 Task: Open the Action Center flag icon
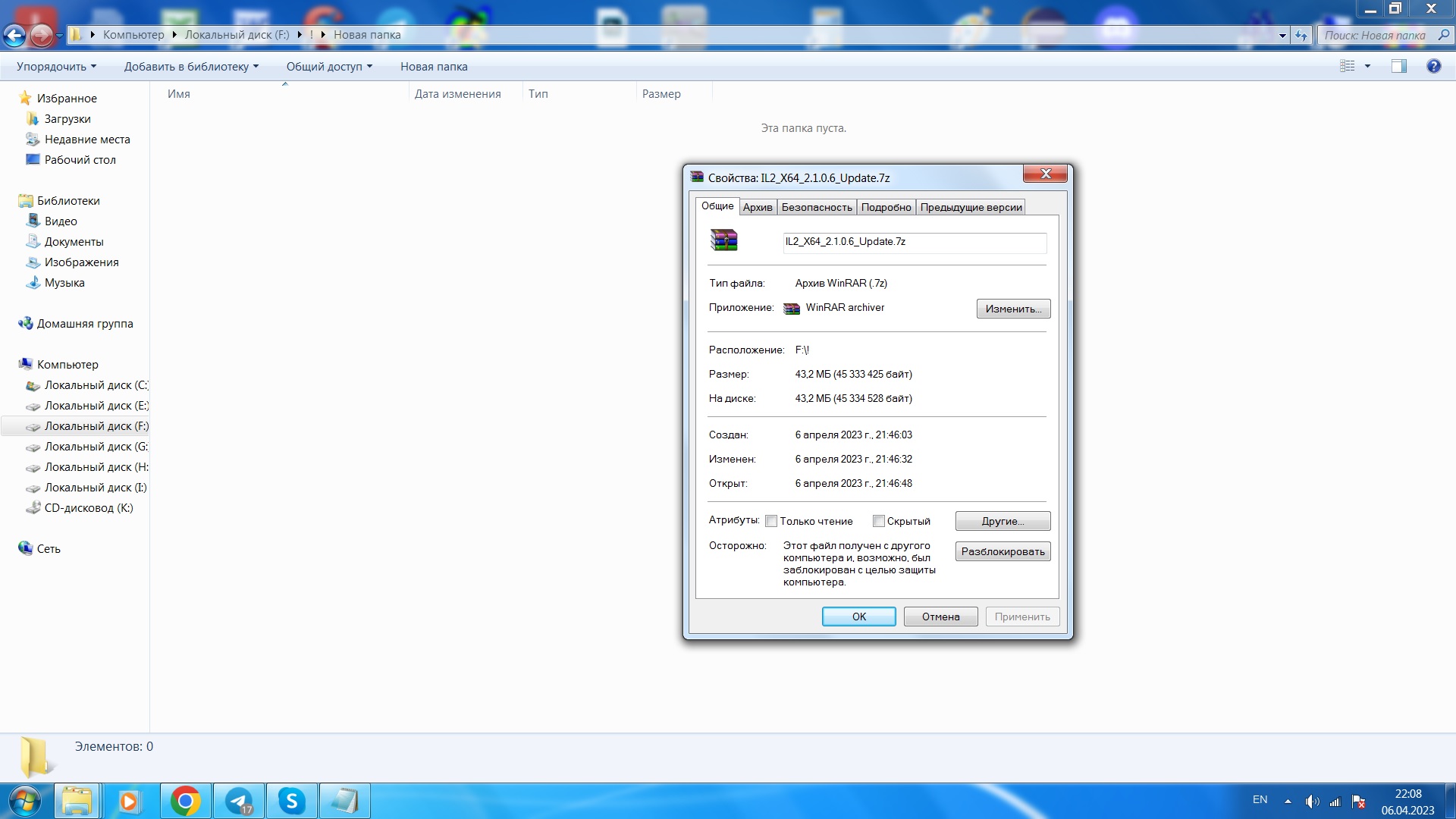point(1358,802)
